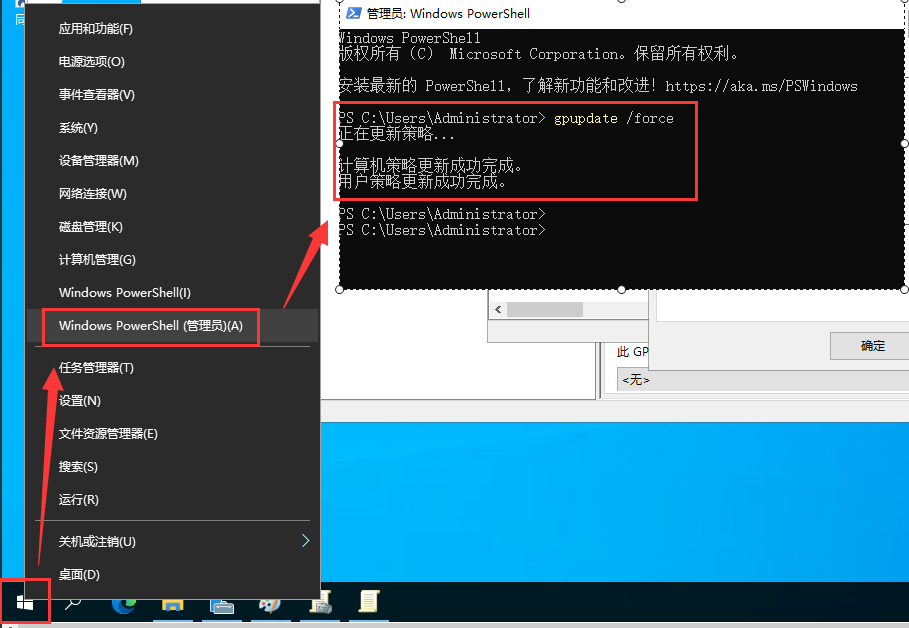Select Windows PowerShell (管理员)(A) menu entry

pos(150,326)
